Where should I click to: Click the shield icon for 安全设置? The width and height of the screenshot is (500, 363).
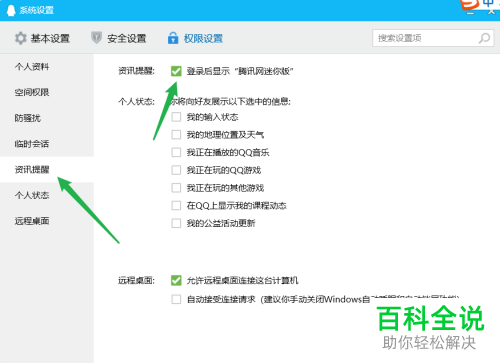pyautogui.click(x=96, y=38)
